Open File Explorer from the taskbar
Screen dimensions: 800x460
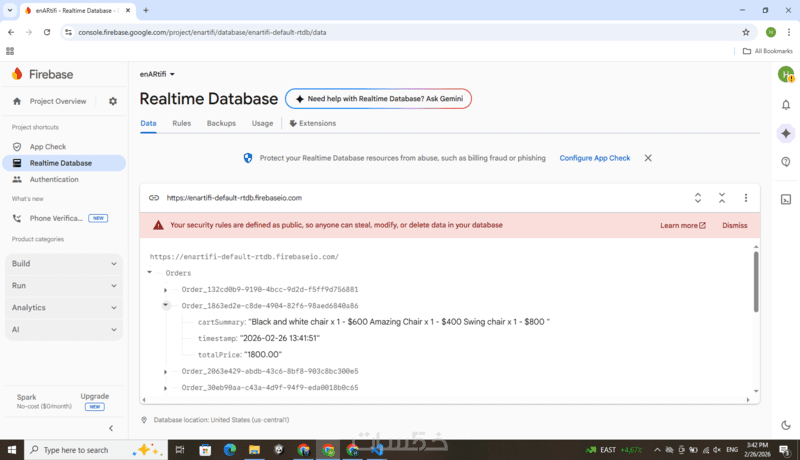[254, 450]
